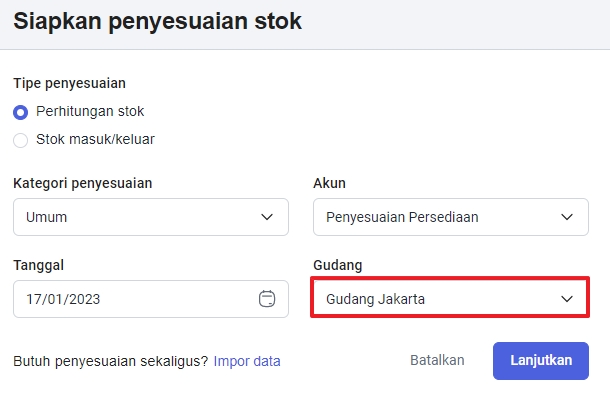
Task: Click the Tanggal field label
Action: [x=39, y=265]
